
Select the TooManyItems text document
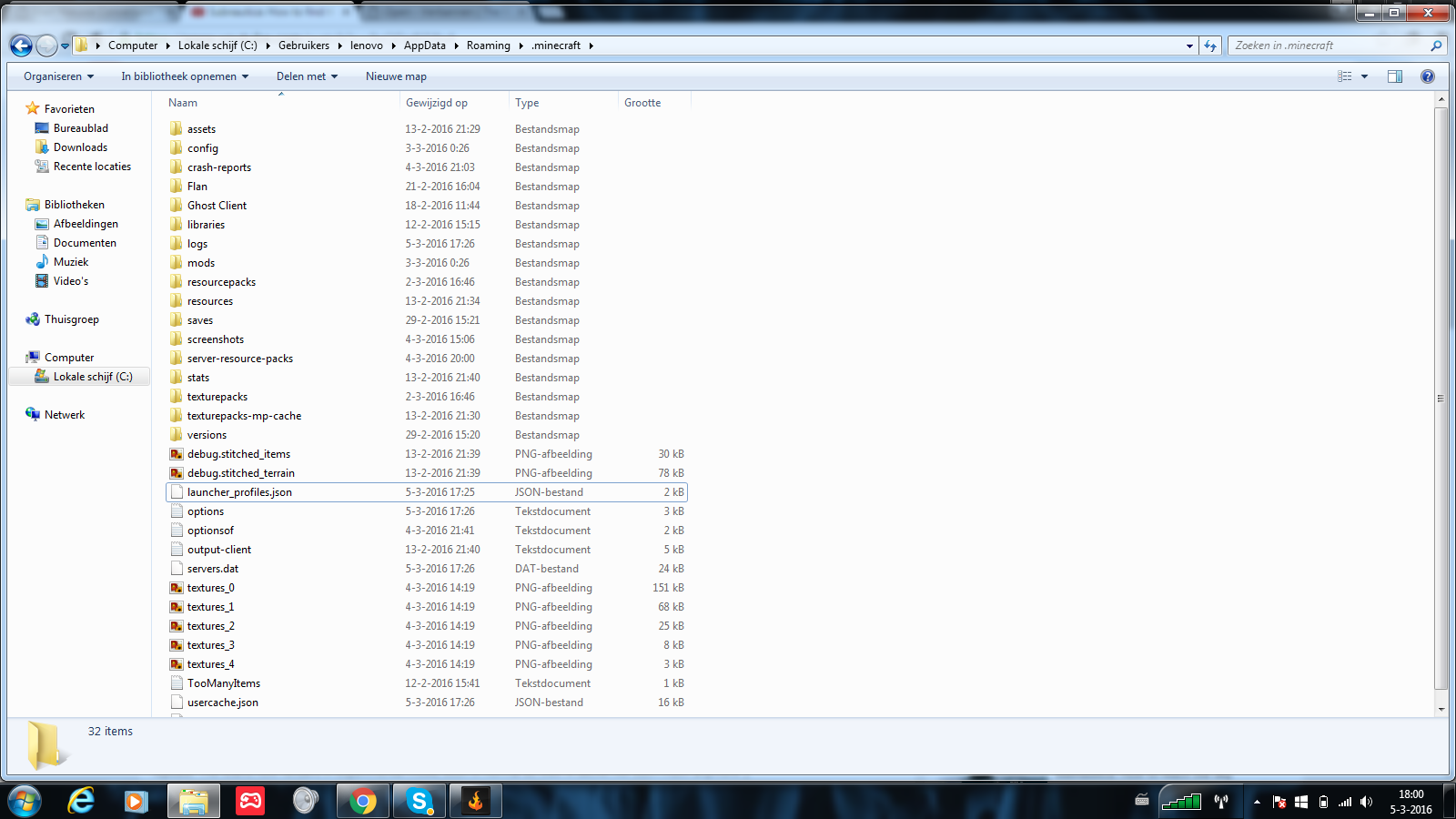pos(223,683)
